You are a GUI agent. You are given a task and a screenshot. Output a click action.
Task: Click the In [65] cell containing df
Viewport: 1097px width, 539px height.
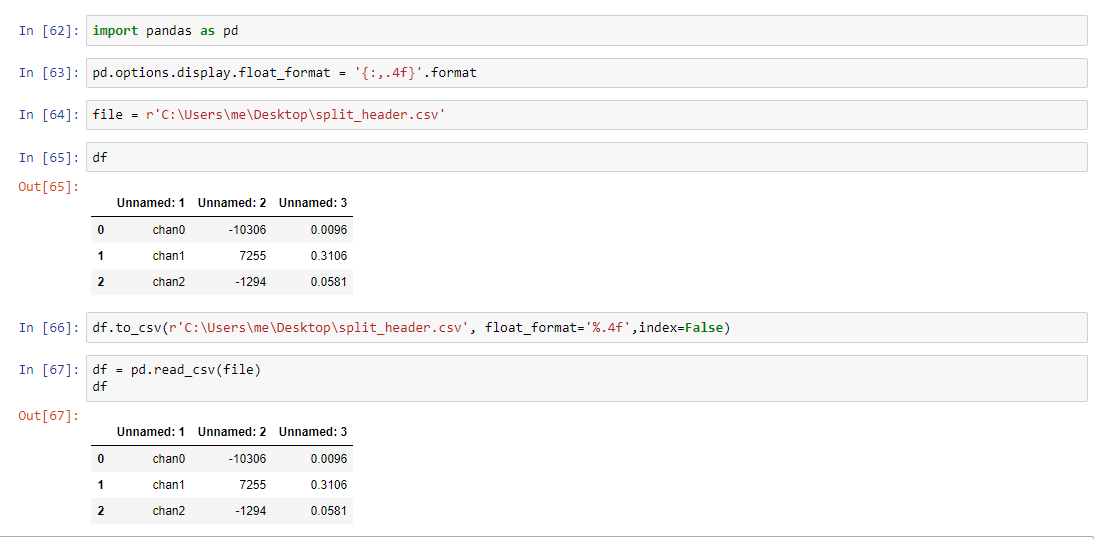tap(586, 157)
